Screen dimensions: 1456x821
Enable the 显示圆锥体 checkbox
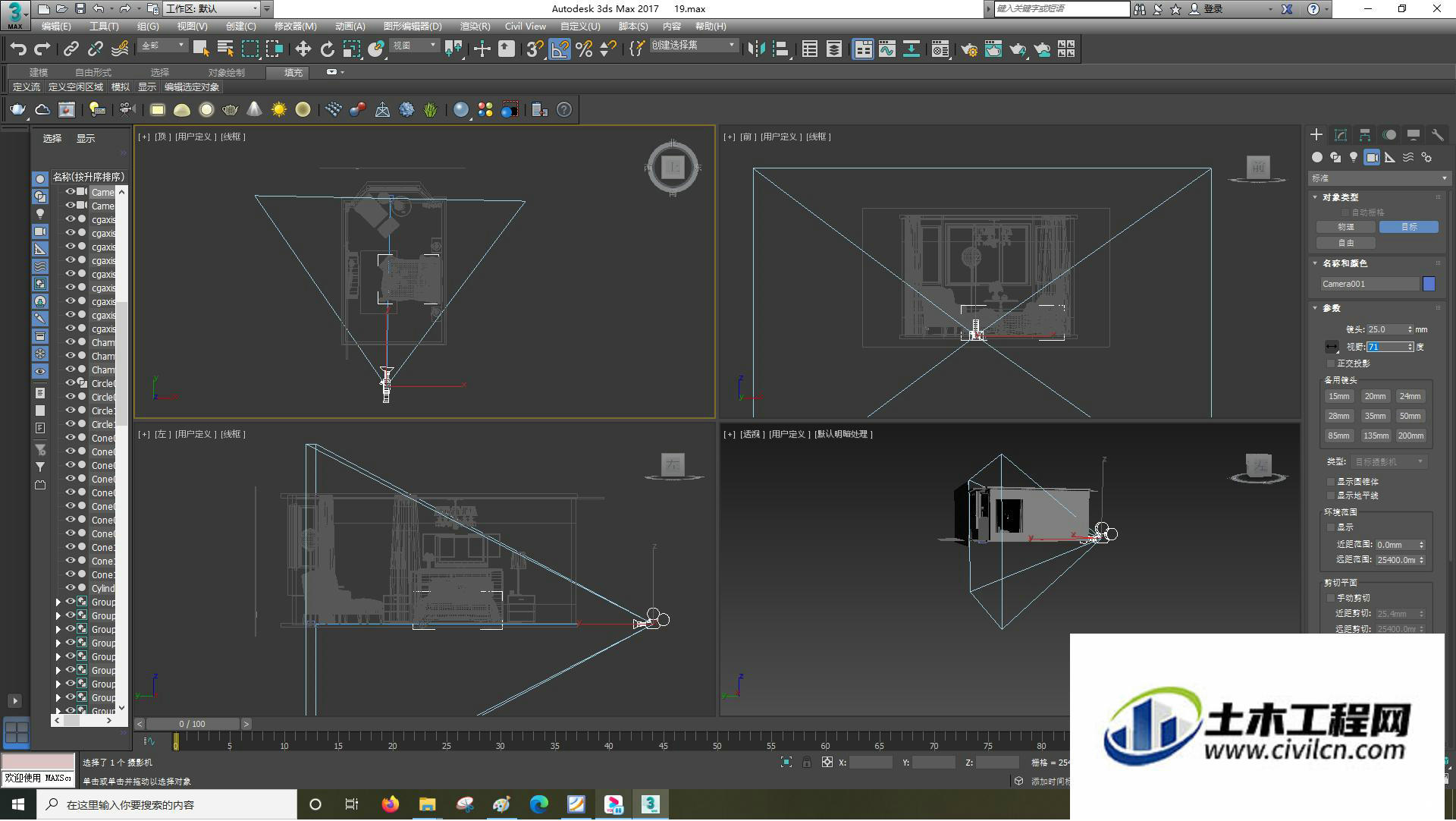pos(1331,482)
